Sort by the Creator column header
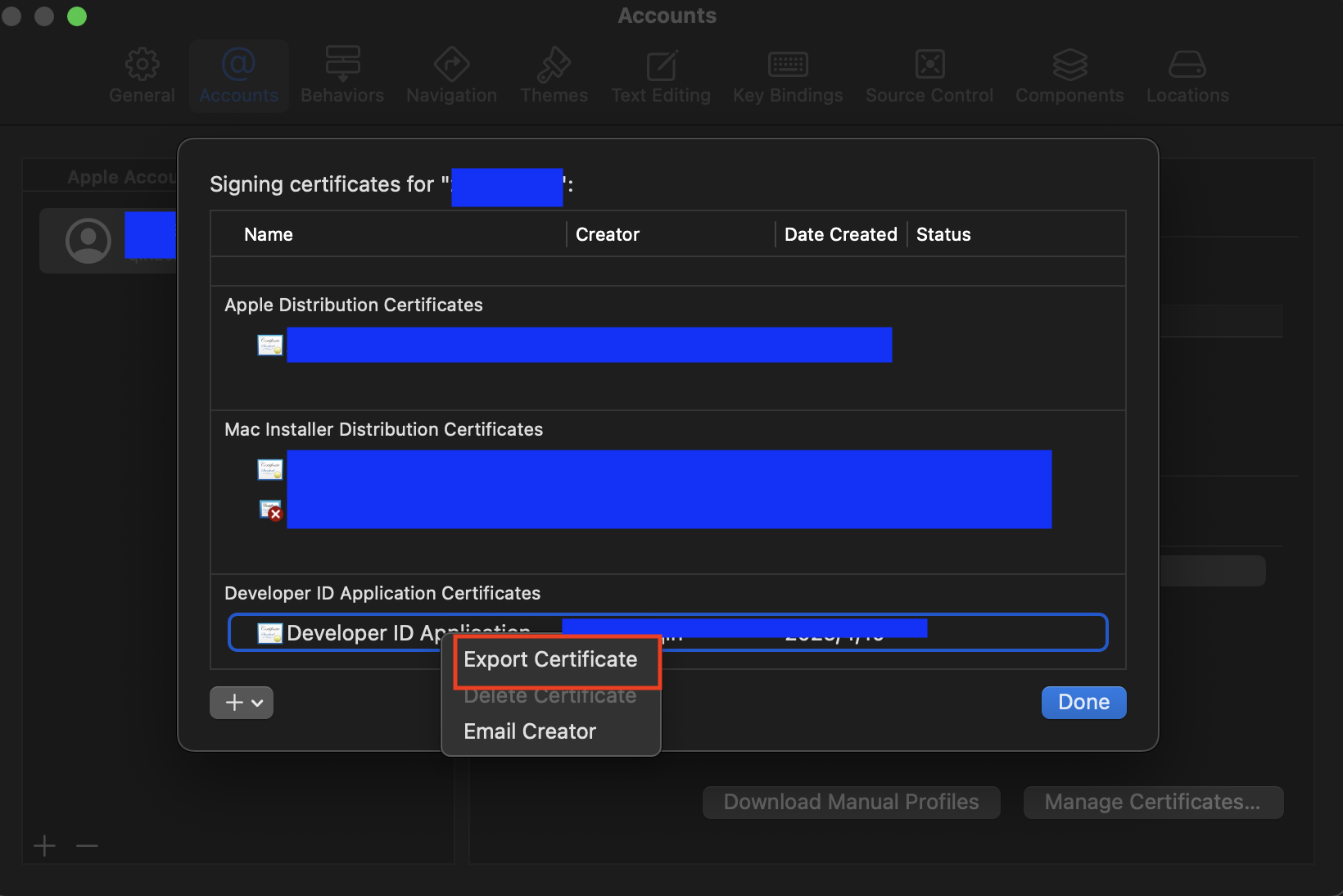Viewport: 1343px width, 896px height. coord(608,234)
